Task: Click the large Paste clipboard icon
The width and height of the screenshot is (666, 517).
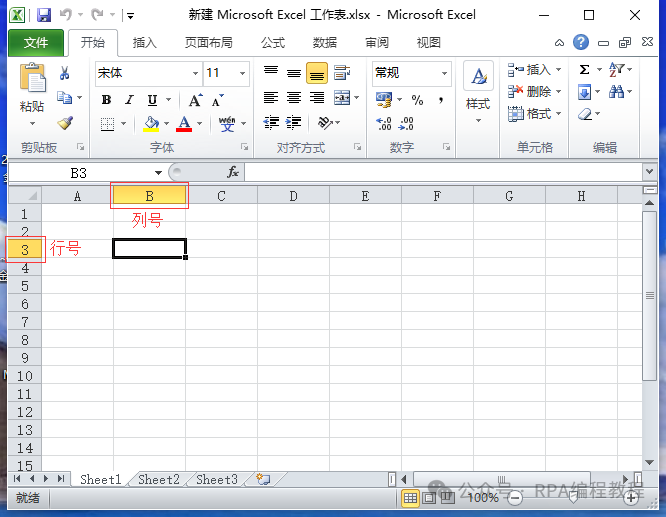Action: tap(32, 77)
